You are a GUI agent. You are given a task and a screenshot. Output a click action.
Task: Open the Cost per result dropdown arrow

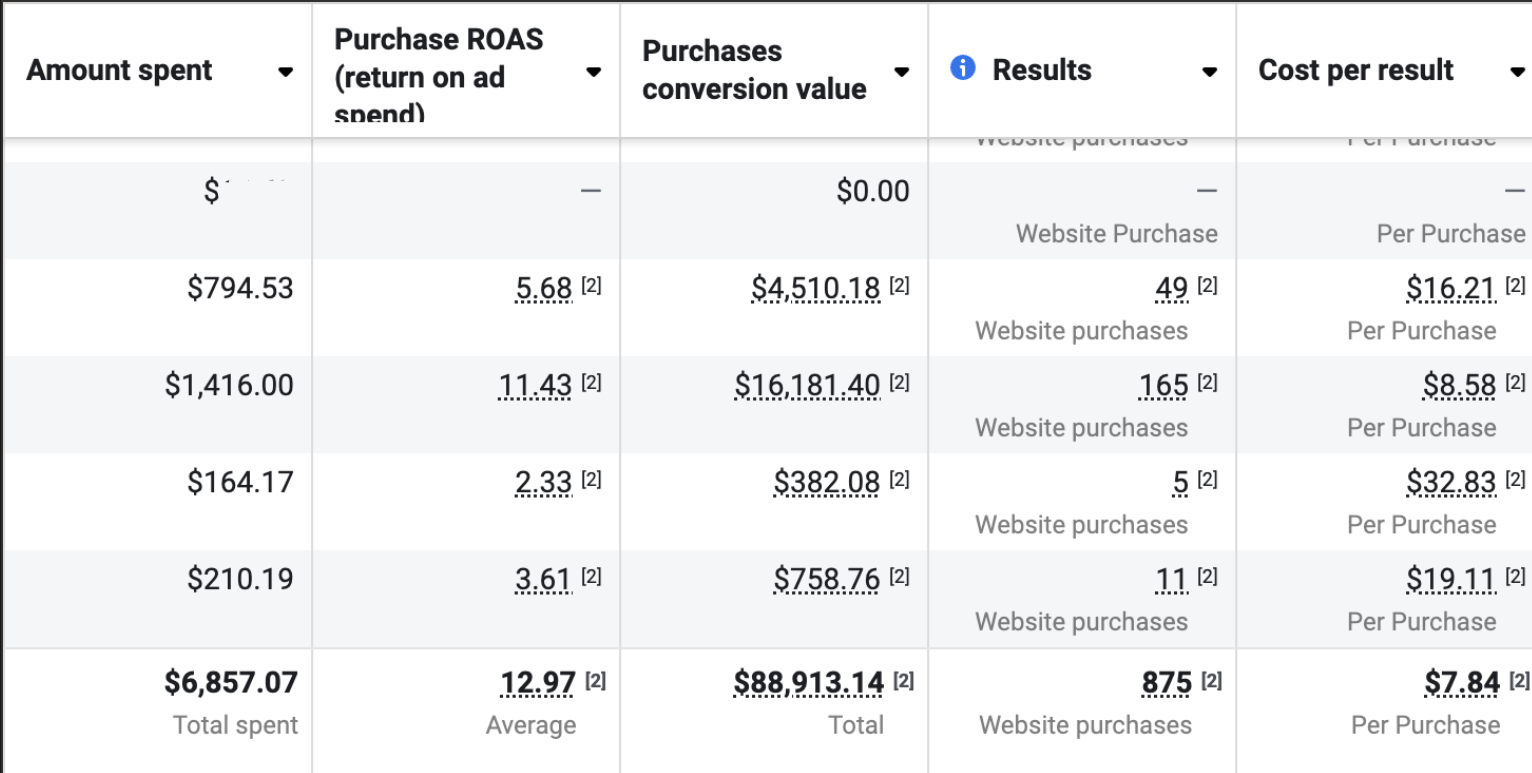pyautogui.click(x=1517, y=72)
